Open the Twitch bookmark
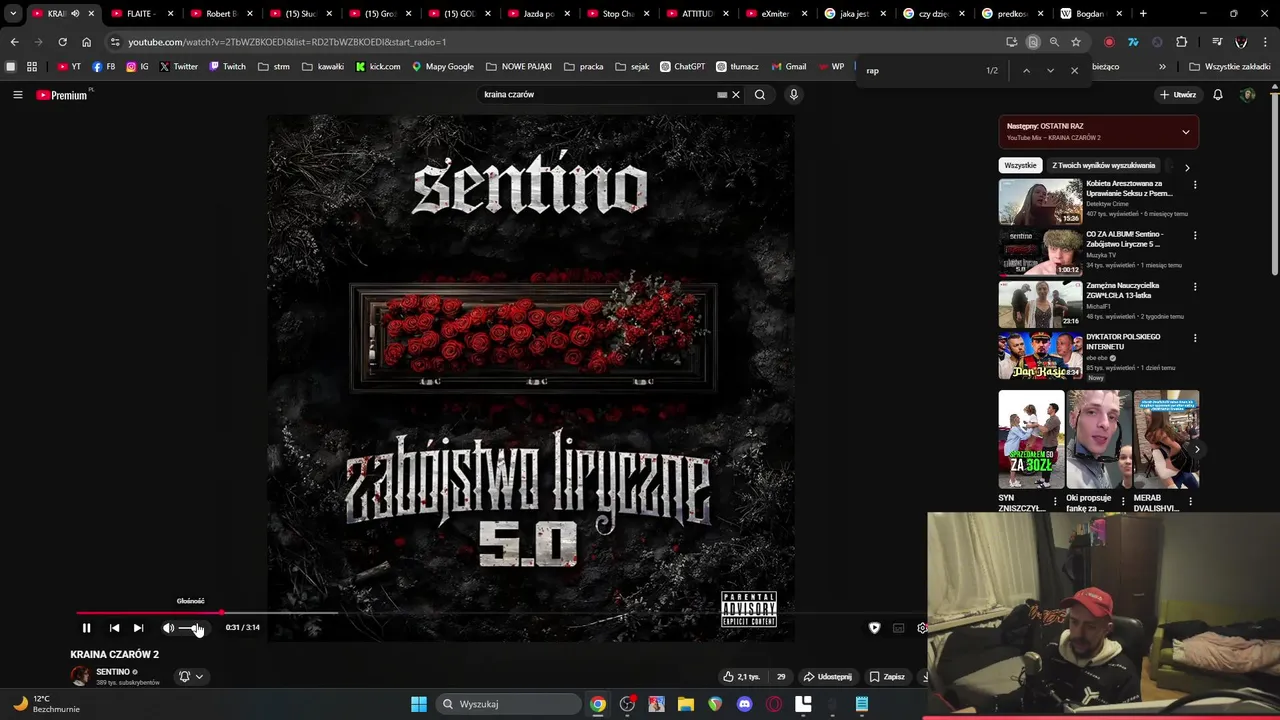The width and height of the screenshot is (1280, 720). 227,67
